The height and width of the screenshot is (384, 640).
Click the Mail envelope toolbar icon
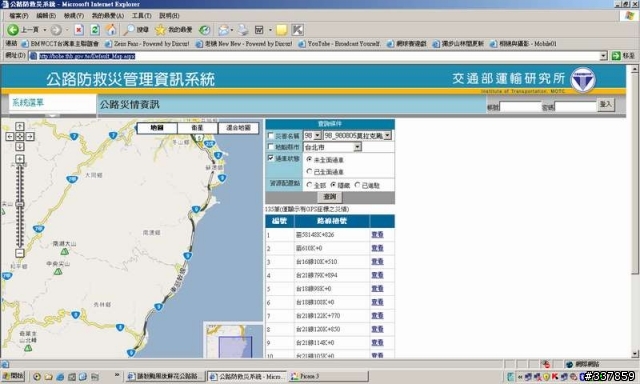[223, 30]
